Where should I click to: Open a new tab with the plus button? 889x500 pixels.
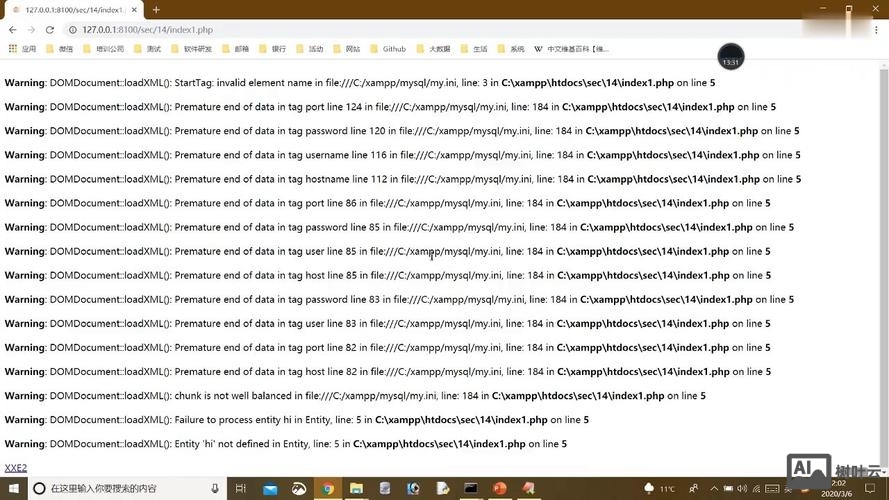tap(156, 9)
